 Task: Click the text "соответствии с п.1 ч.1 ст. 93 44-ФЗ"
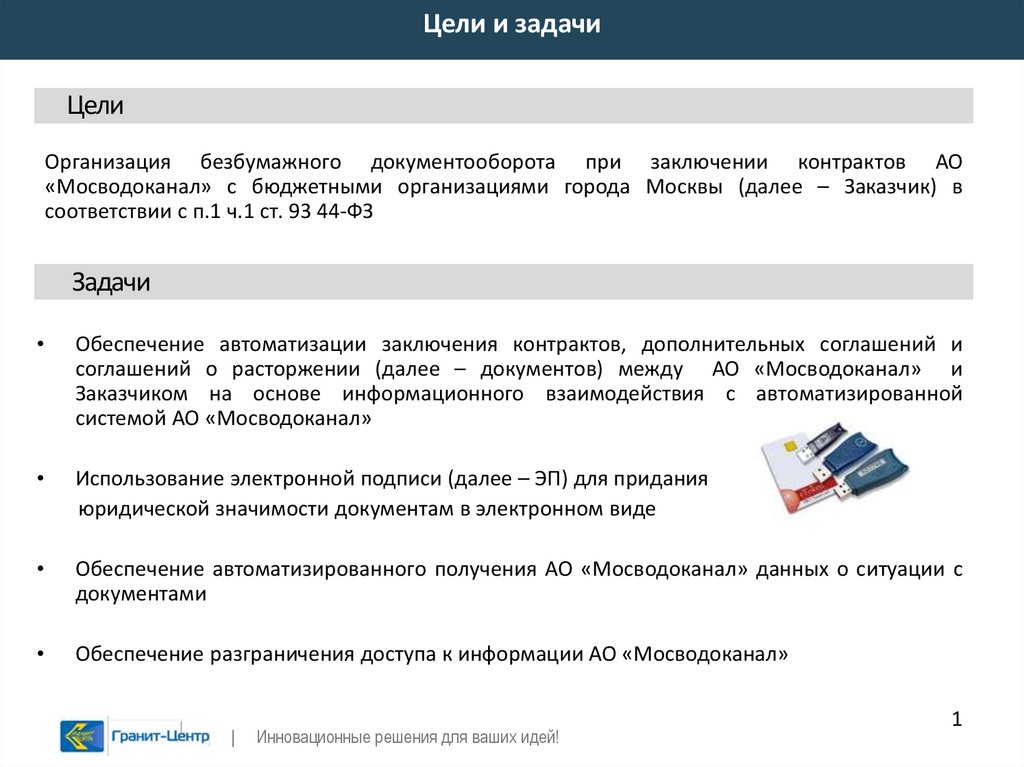209,211
